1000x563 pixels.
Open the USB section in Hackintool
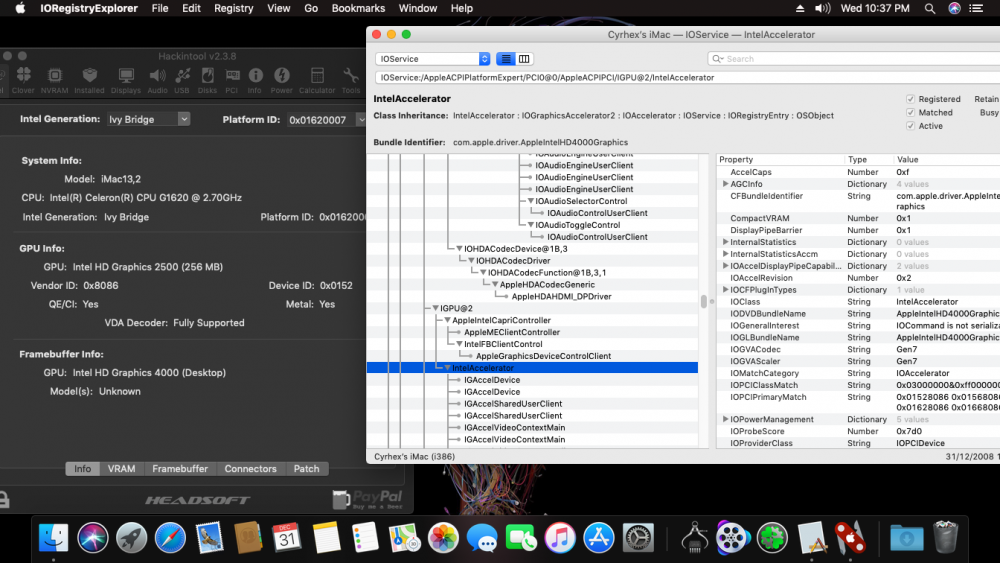pos(182,80)
